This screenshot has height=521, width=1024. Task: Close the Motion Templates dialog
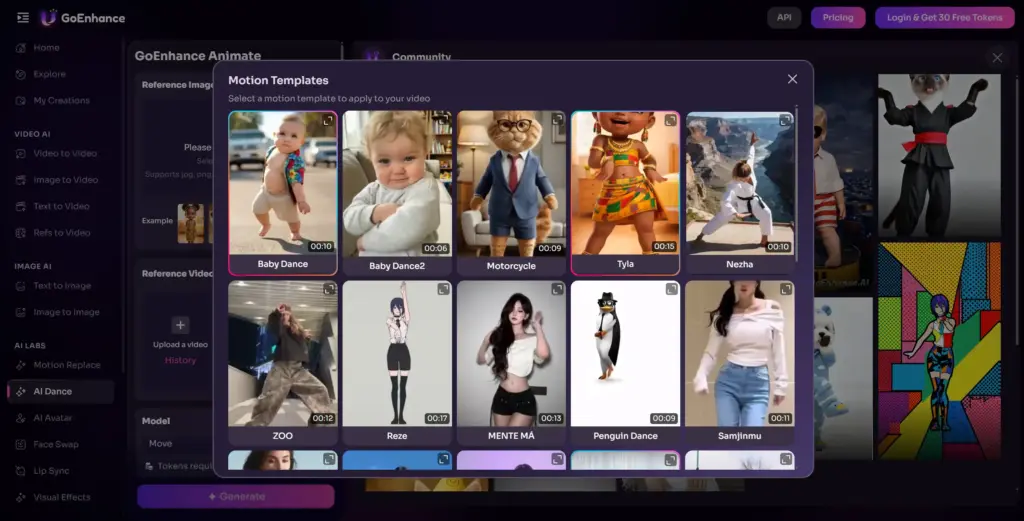tap(792, 79)
